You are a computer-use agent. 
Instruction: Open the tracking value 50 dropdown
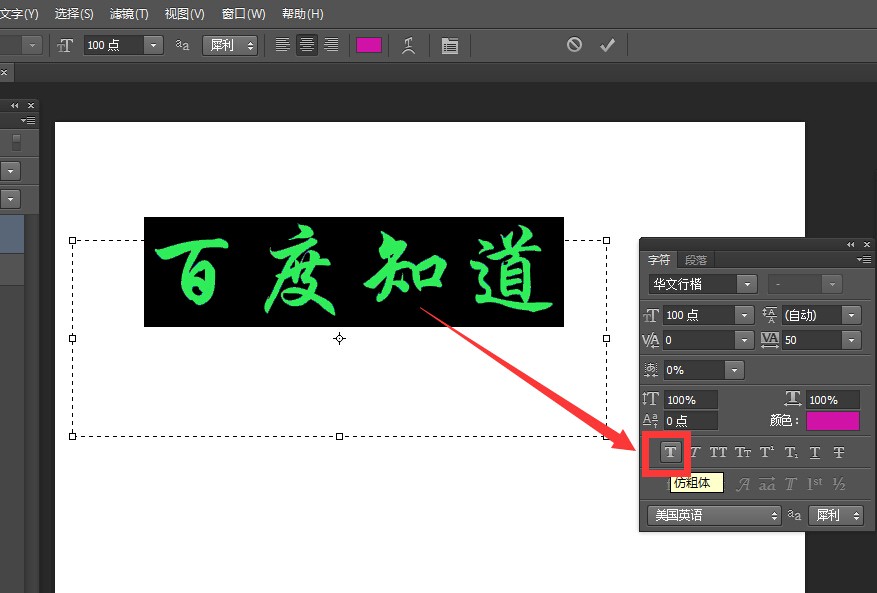[851, 340]
